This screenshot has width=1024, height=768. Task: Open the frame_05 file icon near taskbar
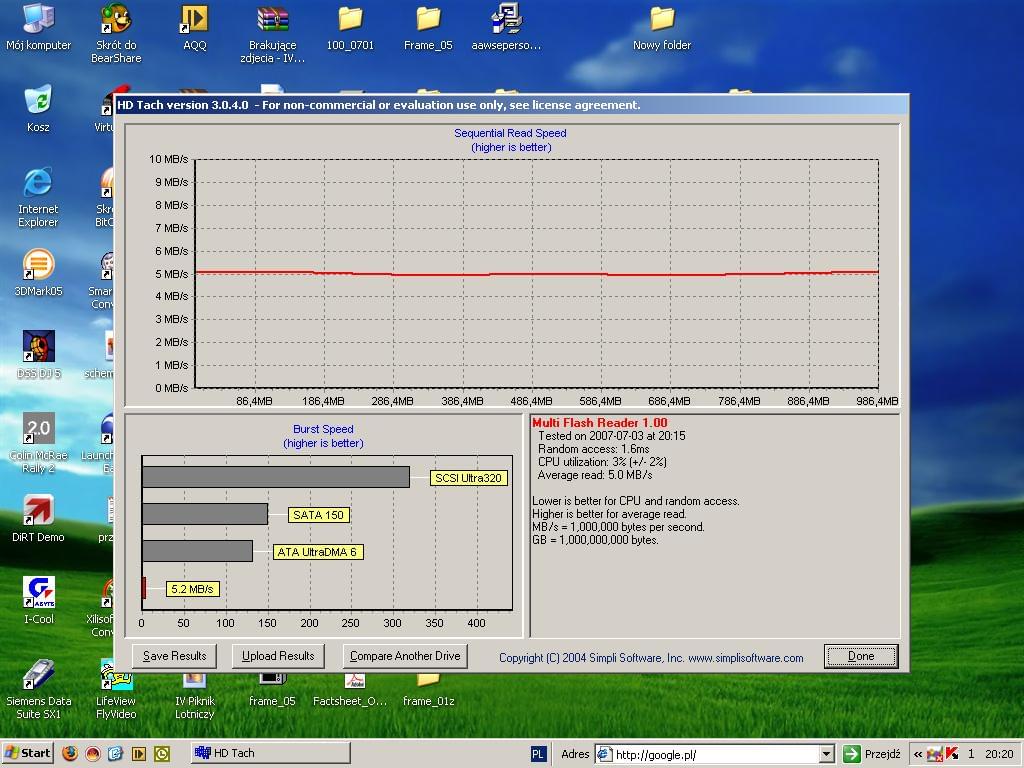pos(272,690)
